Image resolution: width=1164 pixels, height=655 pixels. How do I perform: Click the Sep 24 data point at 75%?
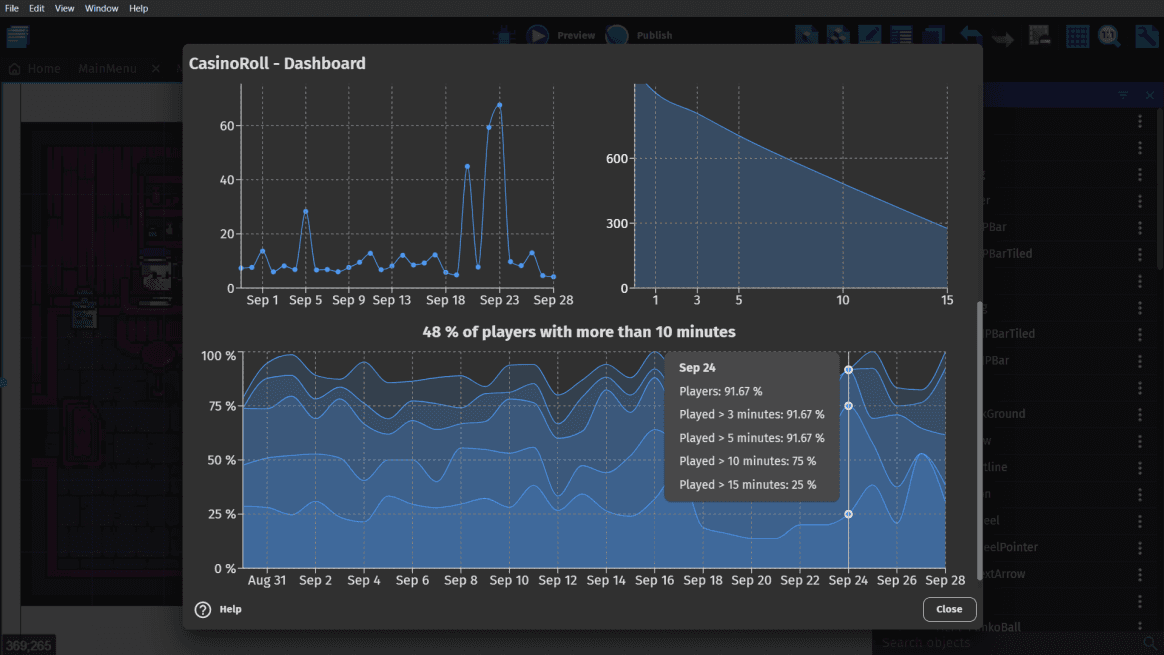click(848, 406)
